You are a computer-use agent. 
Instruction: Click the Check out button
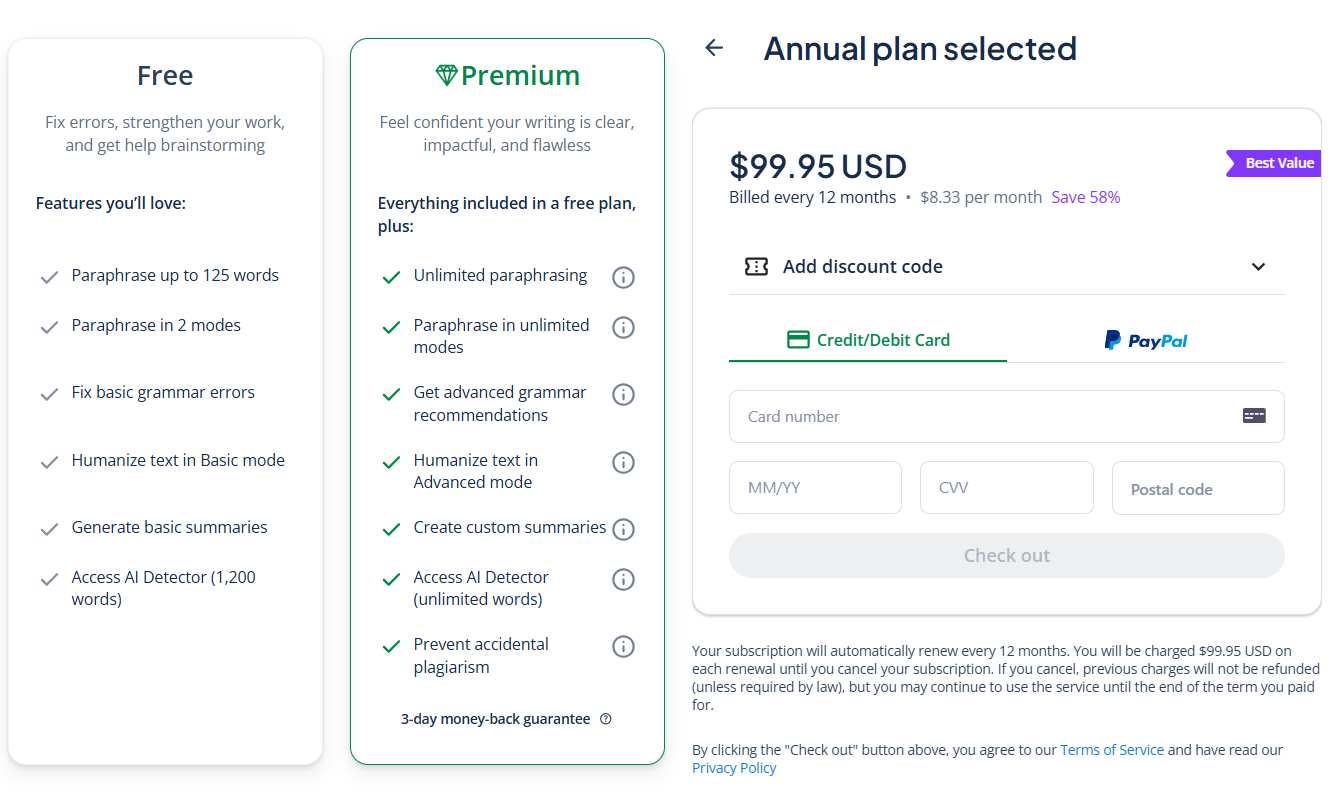1006,555
